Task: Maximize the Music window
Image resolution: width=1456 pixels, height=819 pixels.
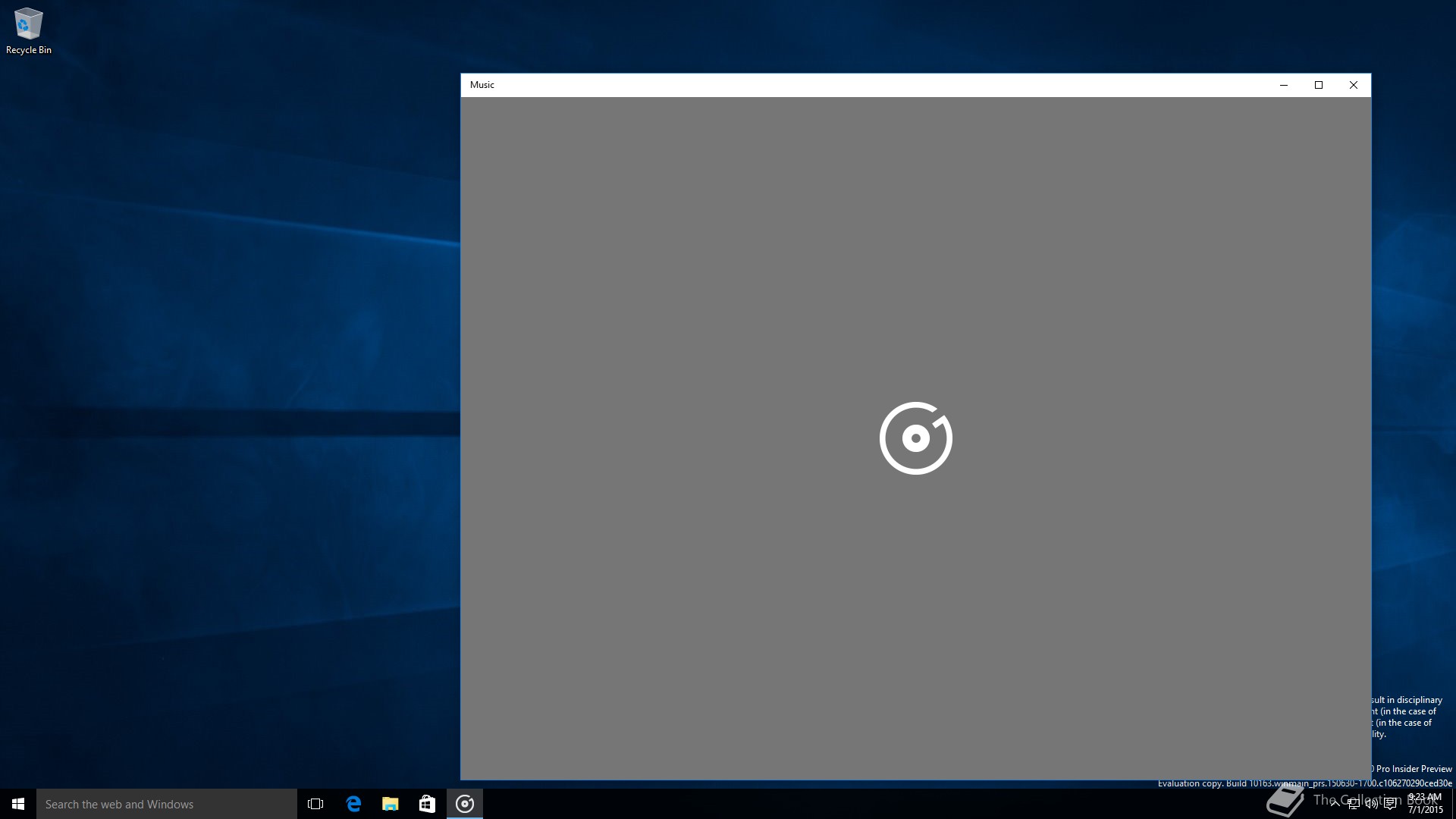Action: coord(1319,85)
